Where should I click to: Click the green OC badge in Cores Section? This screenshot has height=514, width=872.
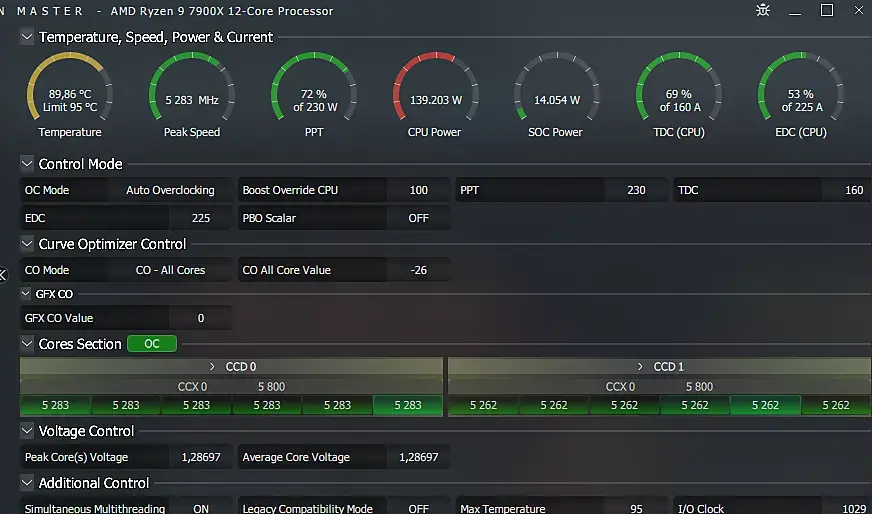152,344
